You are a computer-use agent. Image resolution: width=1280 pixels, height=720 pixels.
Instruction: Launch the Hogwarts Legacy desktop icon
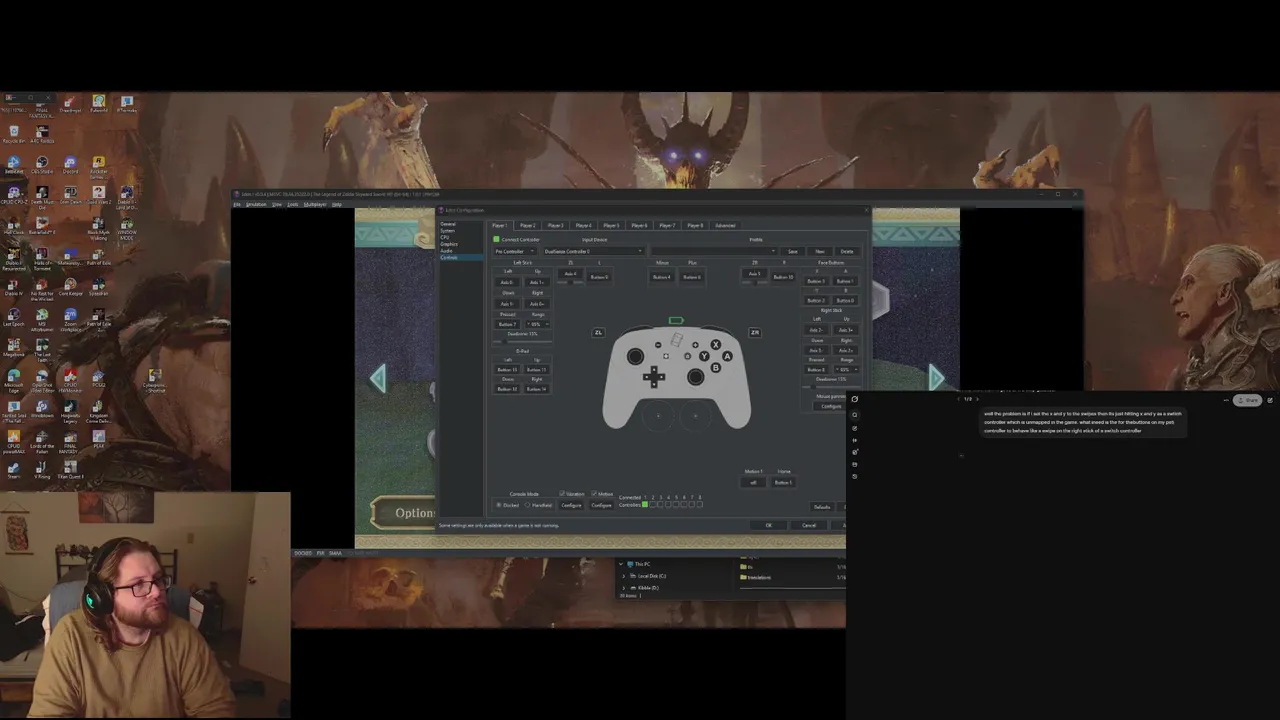[70, 410]
